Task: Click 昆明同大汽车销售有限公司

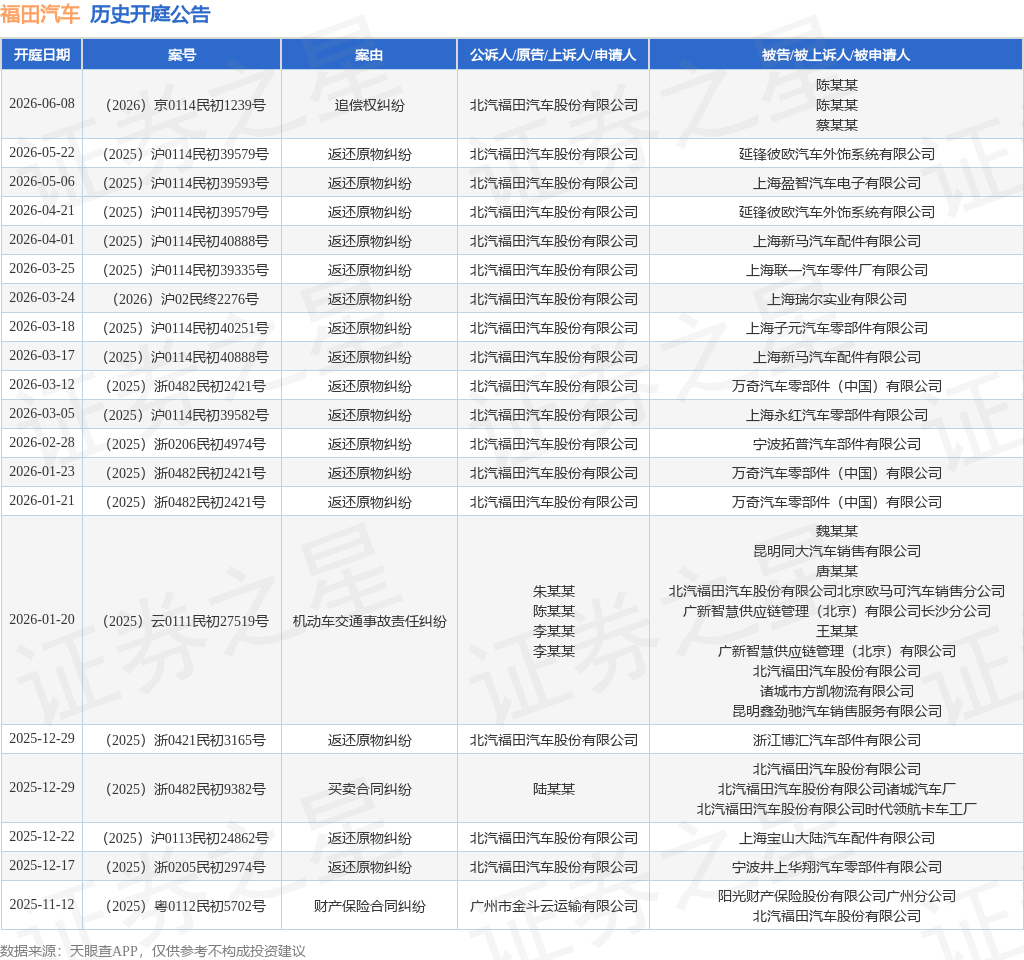Action: [837, 551]
